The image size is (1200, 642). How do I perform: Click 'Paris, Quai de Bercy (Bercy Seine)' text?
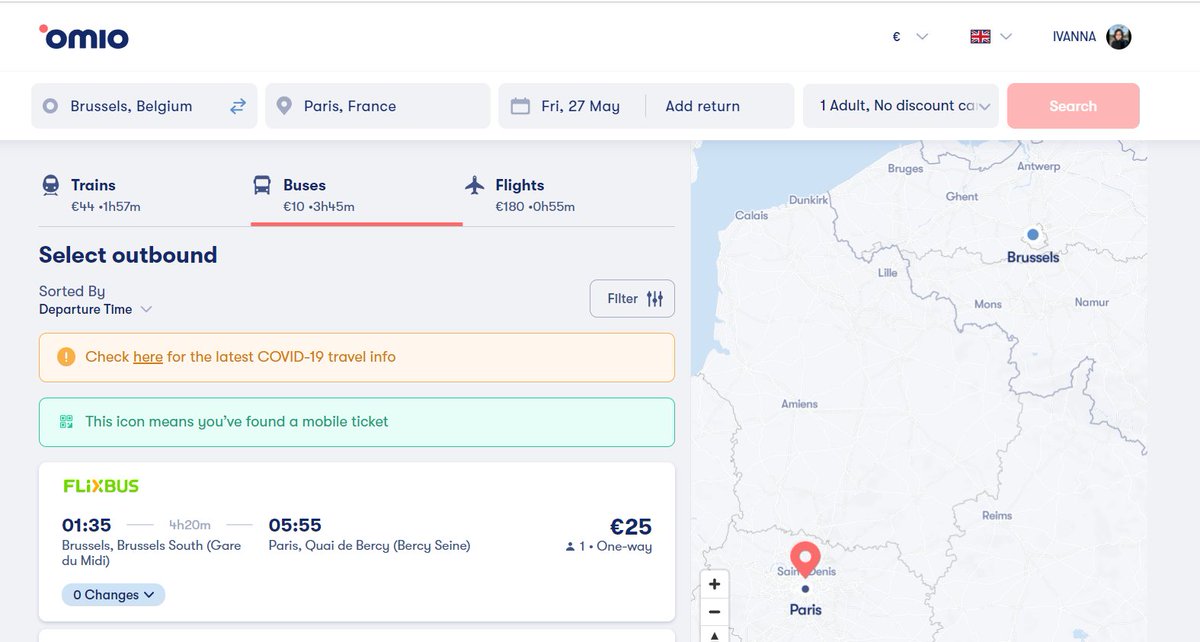click(369, 546)
